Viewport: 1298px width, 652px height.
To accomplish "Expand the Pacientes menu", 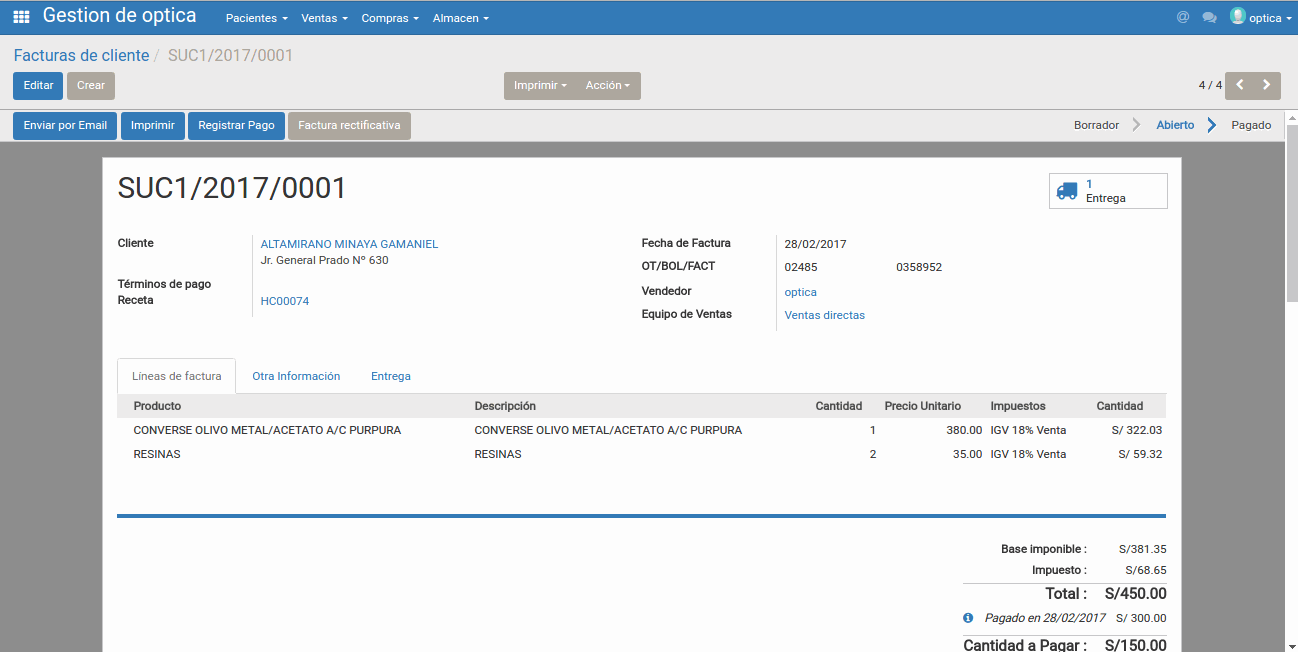I will tap(256, 18).
